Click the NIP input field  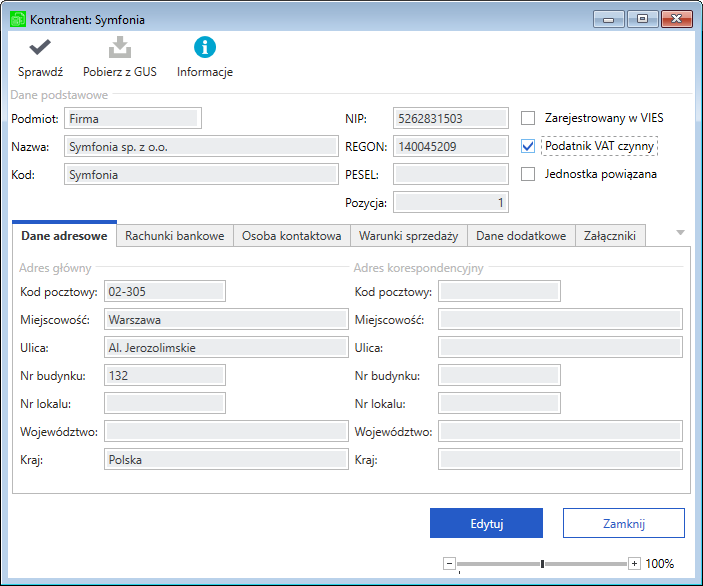pyautogui.click(x=450, y=118)
